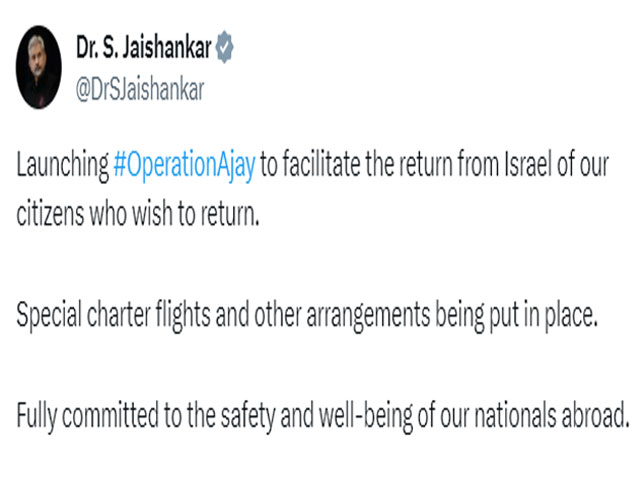Screen dimensions: 640x480
Task: Click the word Fully in last paragraph
Action: (x=36, y=417)
